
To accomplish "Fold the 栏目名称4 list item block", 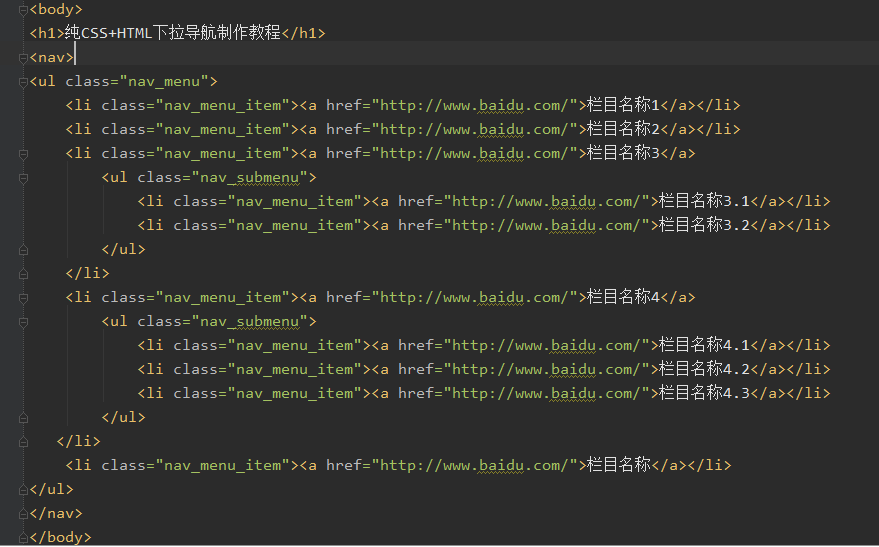I will coord(24,298).
